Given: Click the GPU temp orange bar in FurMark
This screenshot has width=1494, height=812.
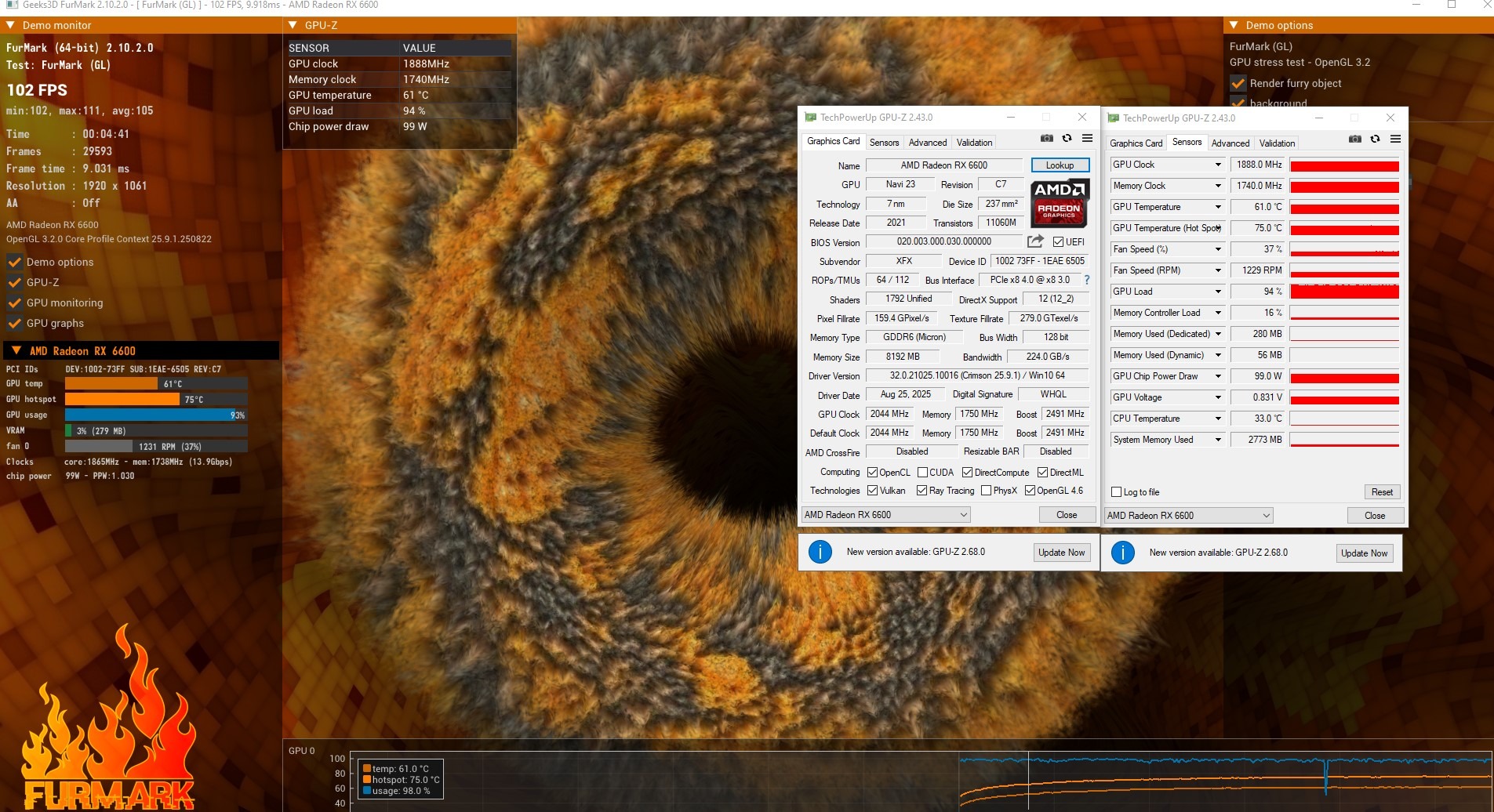Looking at the screenshot, I should 111,383.
